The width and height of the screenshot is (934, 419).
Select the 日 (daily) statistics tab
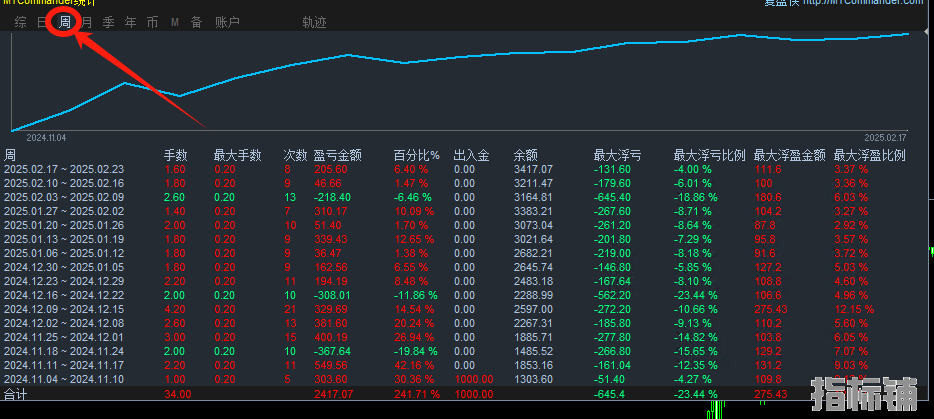click(x=42, y=22)
